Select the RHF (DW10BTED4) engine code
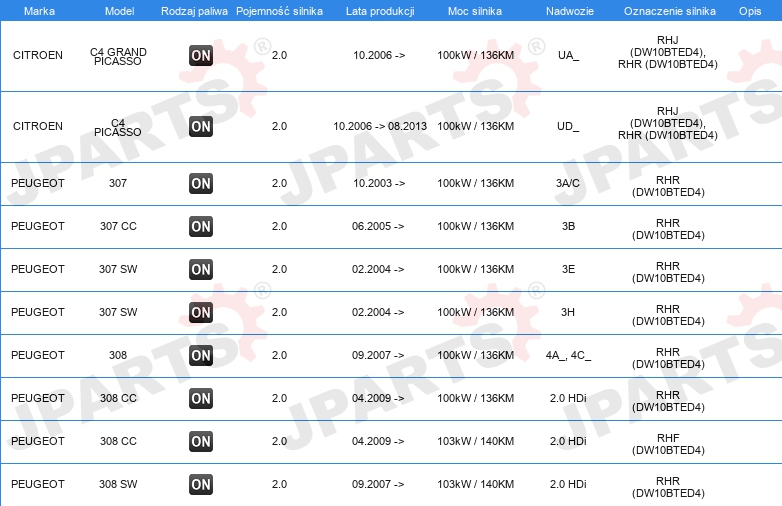 point(668,444)
